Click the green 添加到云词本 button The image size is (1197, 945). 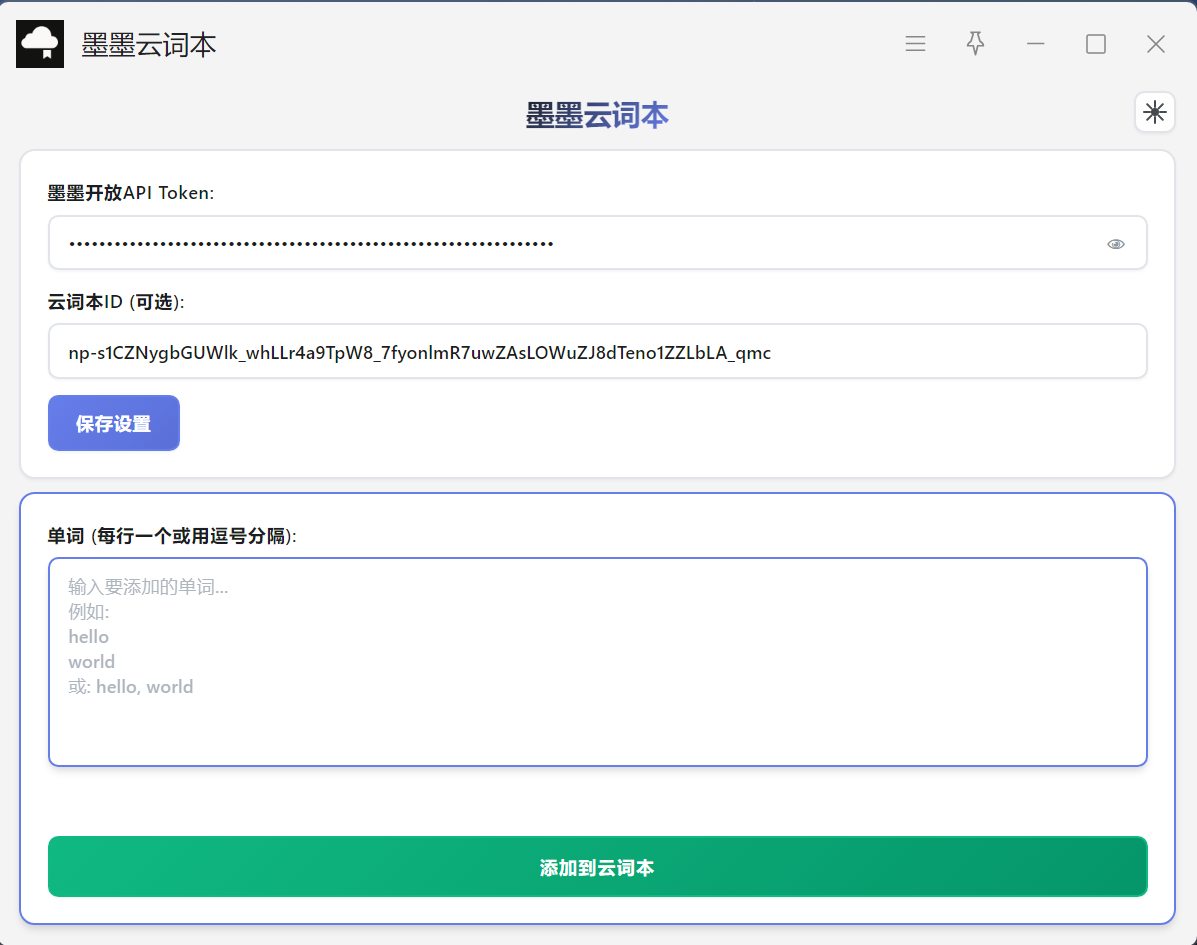coord(597,867)
